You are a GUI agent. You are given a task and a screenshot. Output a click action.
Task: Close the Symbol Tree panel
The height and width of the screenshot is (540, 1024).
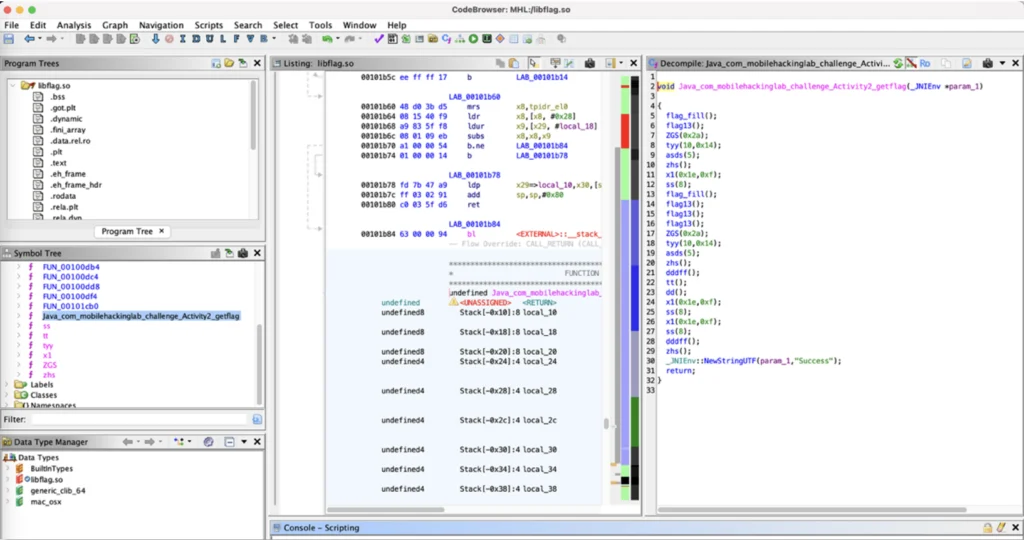tap(257, 253)
